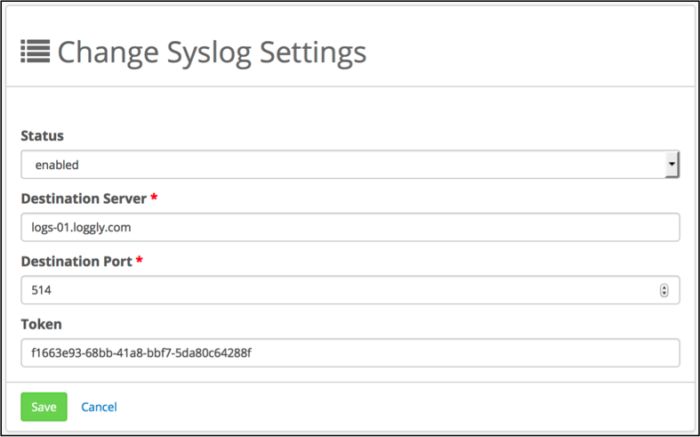The width and height of the screenshot is (700, 437).
Task: Click the list icon beside the heading
Action: tap(36, 52)
